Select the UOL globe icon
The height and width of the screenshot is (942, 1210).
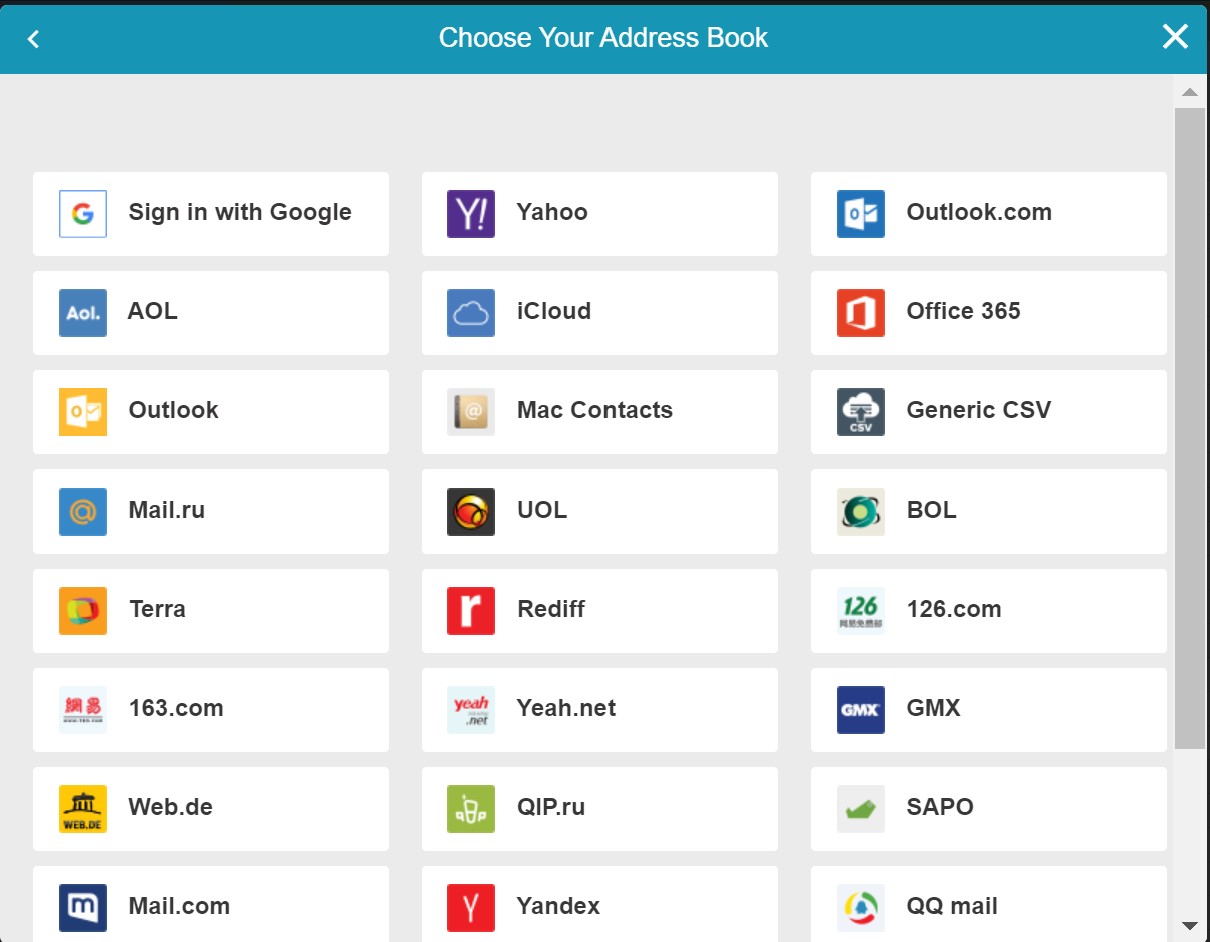tap(471, 512)
